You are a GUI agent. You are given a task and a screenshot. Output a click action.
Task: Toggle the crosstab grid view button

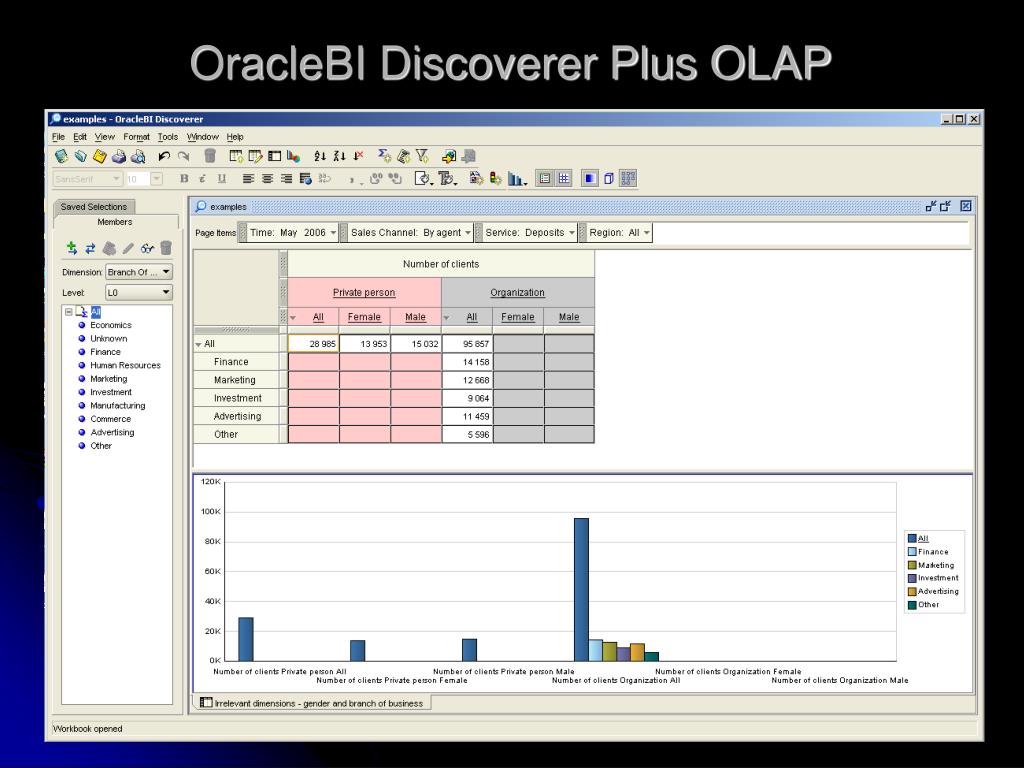(564, 178)
